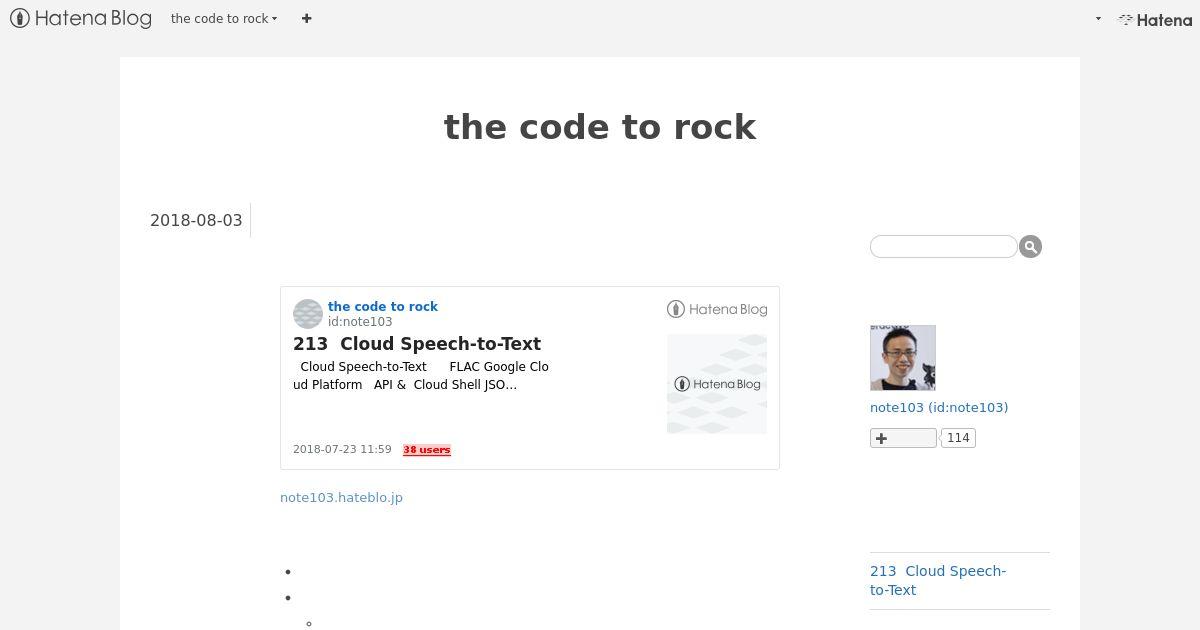Click the Hatena logo at top right
Image resolution: width=1200 pixels, height=630 pixels.
1155,19
